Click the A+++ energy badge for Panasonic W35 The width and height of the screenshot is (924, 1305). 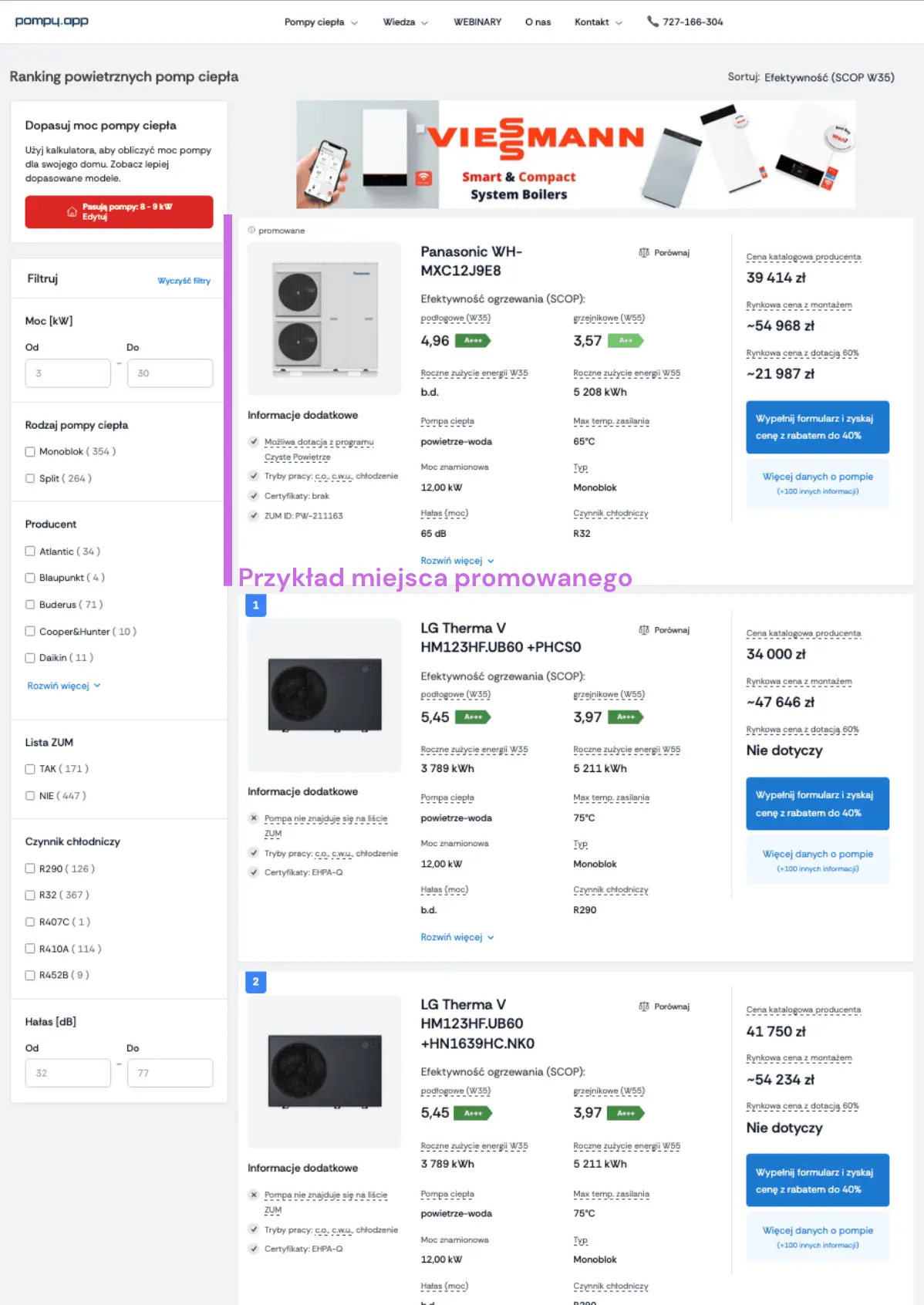473,340
